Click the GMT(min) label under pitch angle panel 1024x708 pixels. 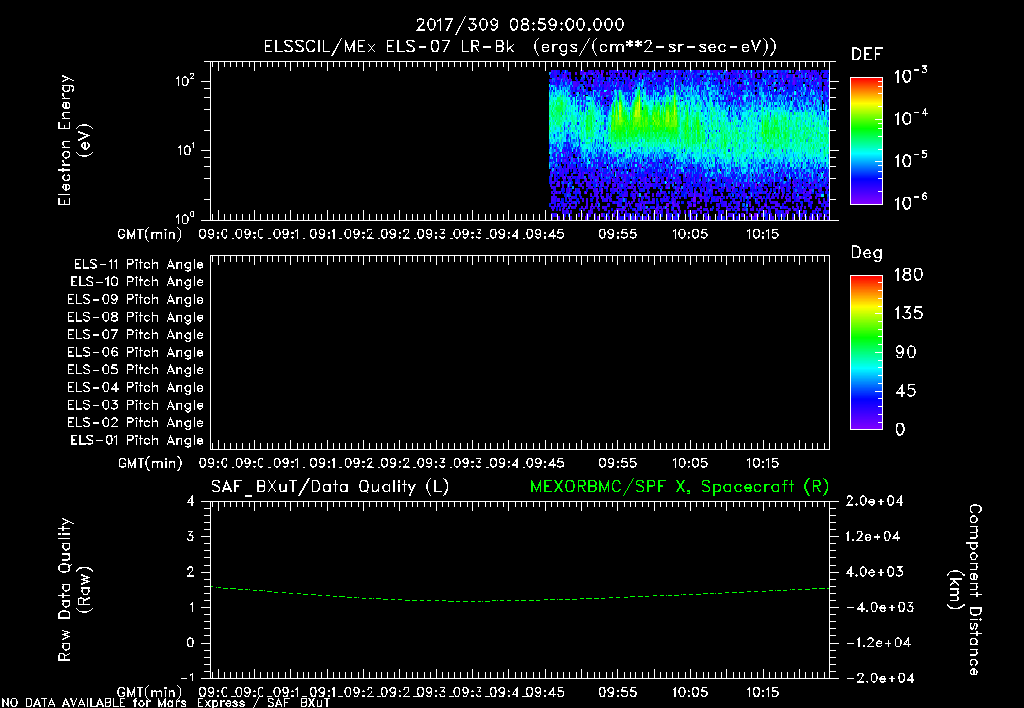[x=150, y=464]
